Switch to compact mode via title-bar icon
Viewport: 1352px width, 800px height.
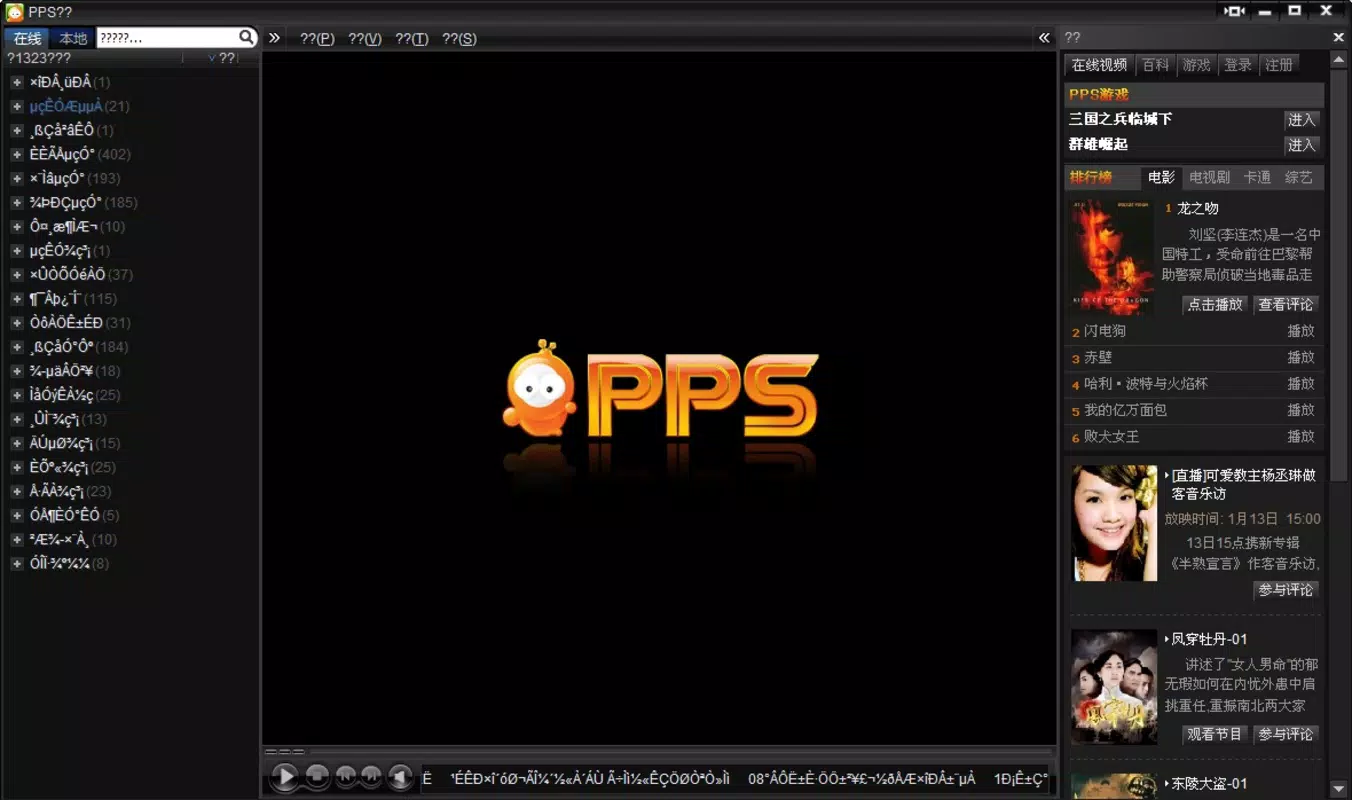(x=1235, y=11)
